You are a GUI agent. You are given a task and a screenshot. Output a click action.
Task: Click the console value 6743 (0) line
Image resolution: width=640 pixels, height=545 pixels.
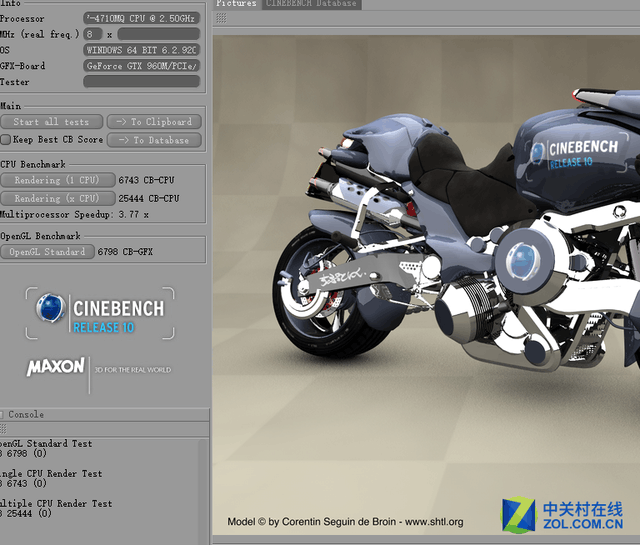click(23, 483)
